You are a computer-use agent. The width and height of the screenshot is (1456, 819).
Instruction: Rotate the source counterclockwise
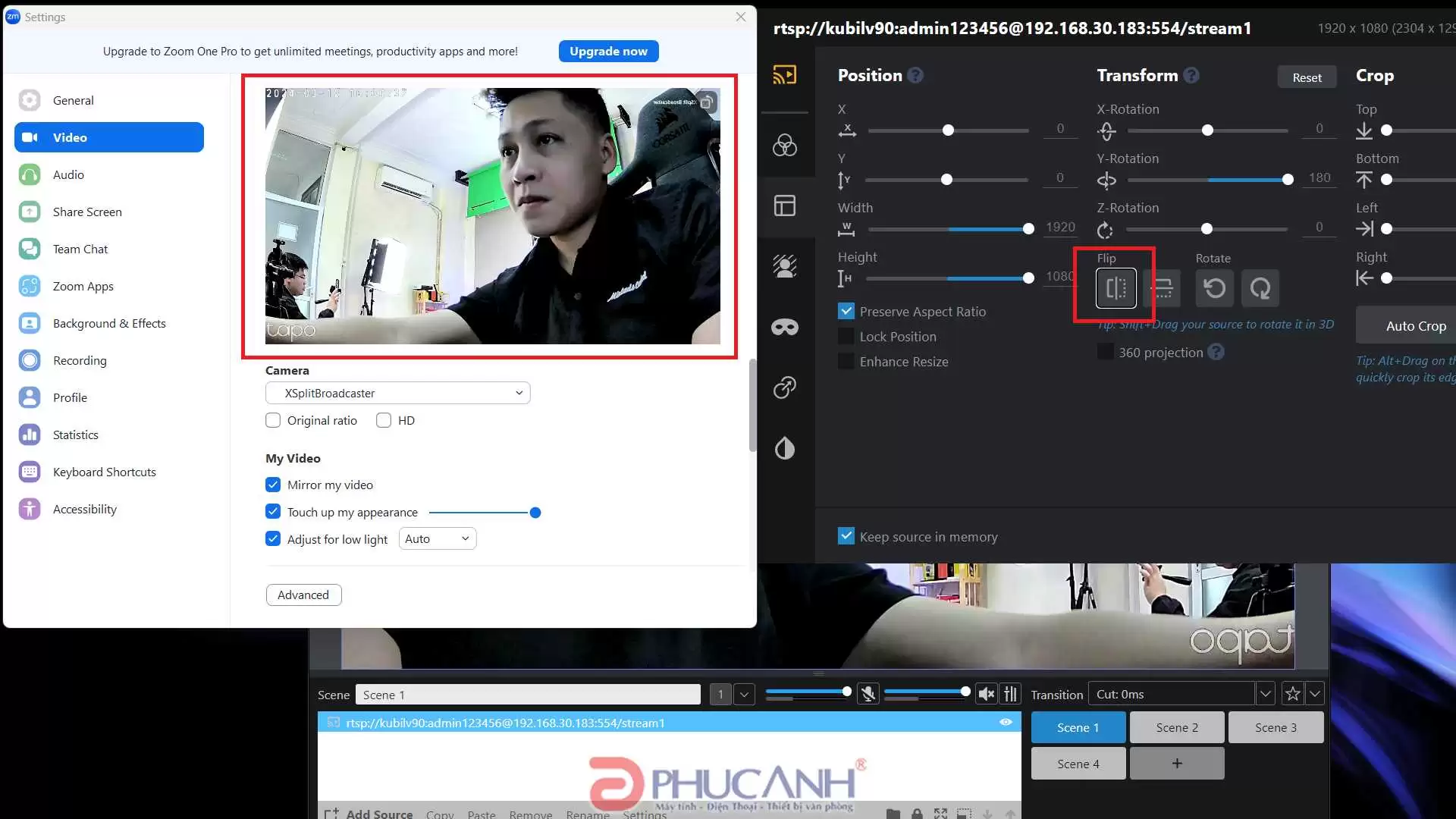pos(1214,288)
